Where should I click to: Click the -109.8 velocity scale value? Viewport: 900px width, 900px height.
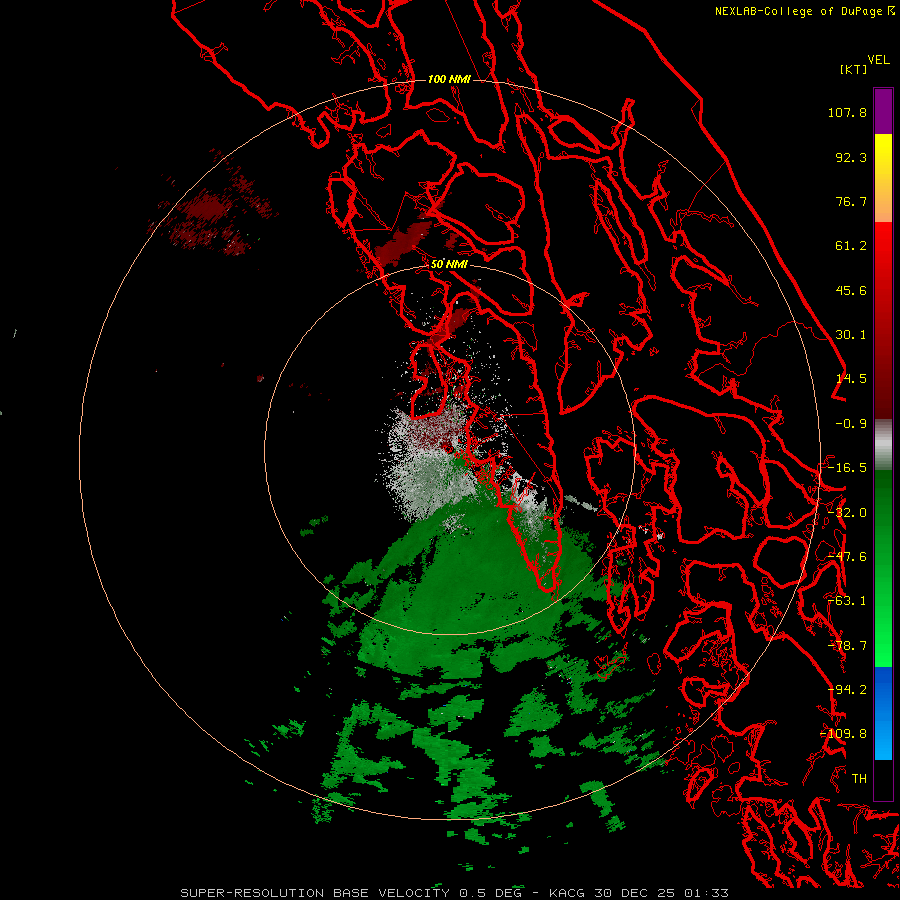[843, 734]
